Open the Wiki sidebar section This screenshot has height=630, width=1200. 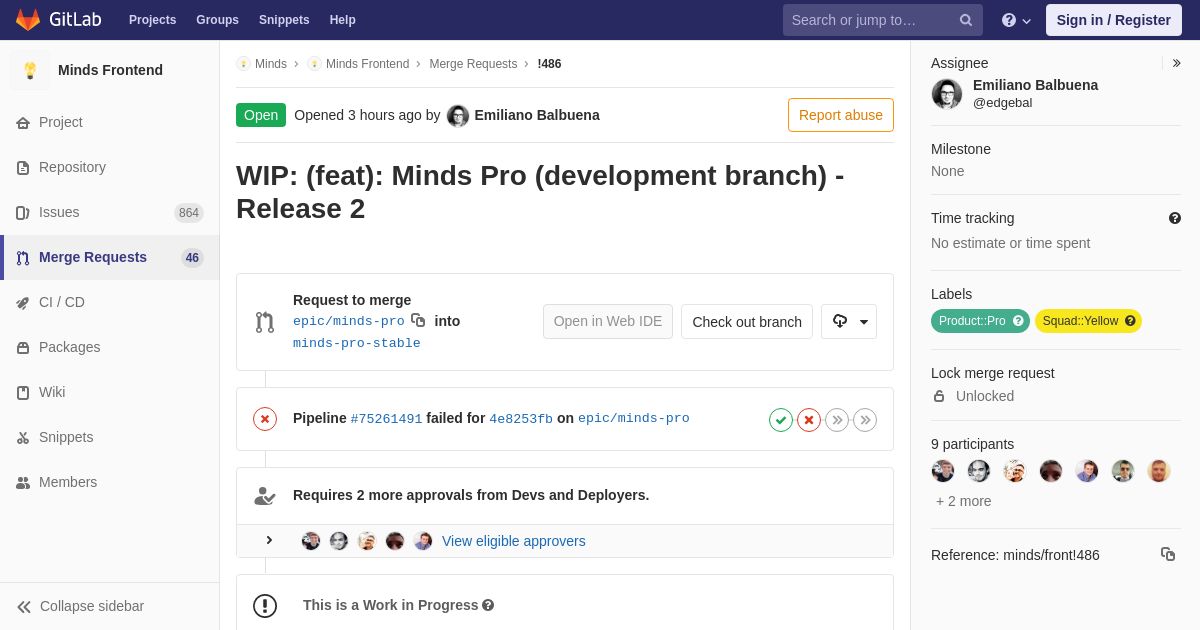point(110,392)
